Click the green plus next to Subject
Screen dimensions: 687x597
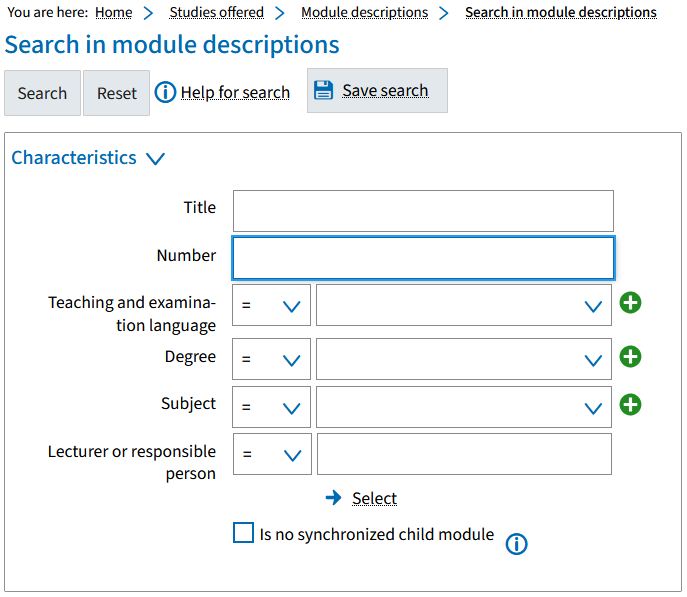click(630, 404)
